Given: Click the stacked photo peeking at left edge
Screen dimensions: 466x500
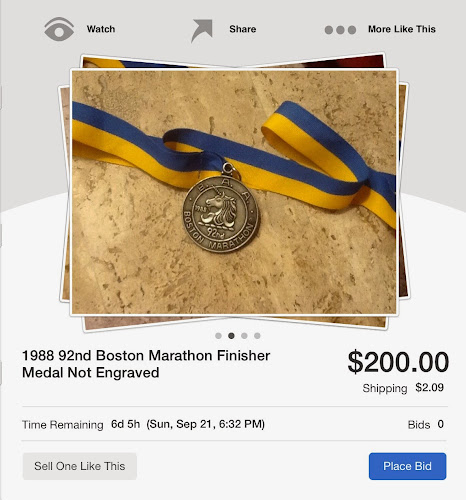Looking at the screenshot, I should tap(64, 193).
